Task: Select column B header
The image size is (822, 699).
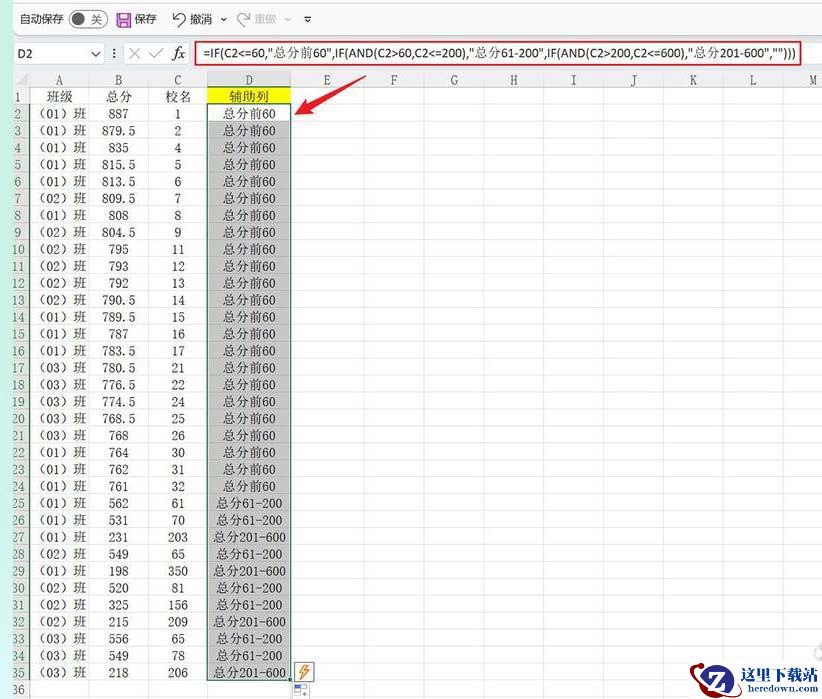Action: [118, 80]
